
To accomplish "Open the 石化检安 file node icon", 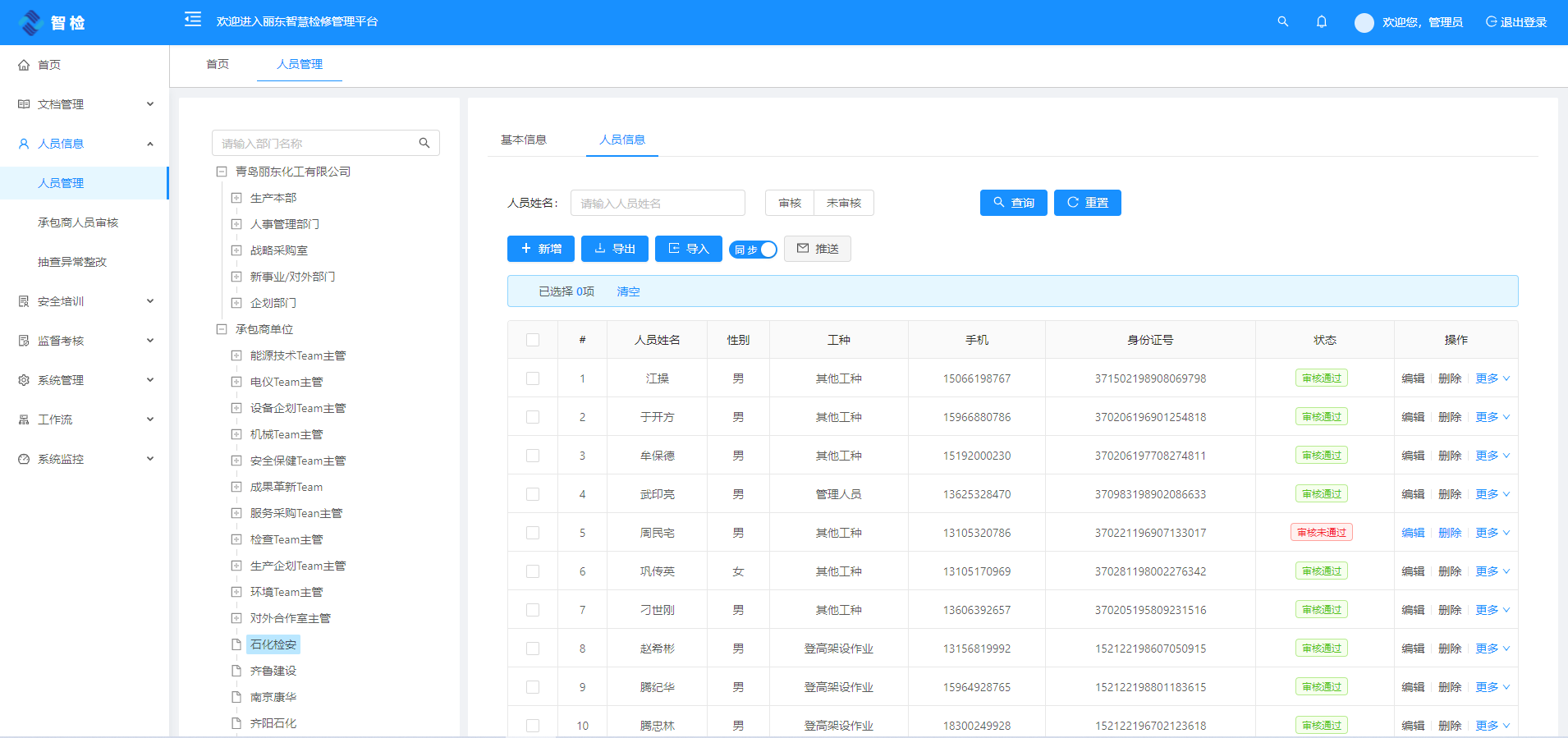I will click(236, 644).
